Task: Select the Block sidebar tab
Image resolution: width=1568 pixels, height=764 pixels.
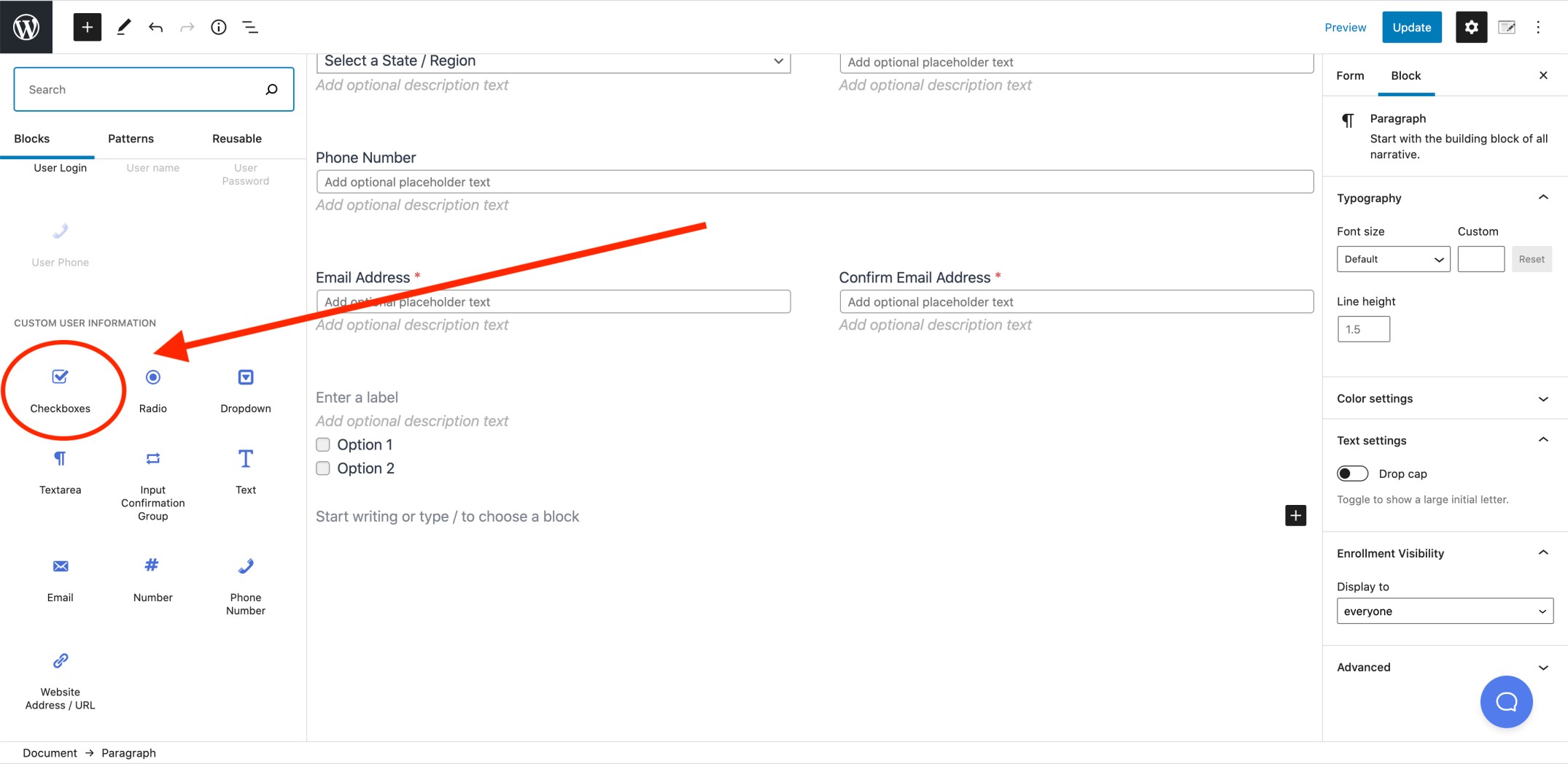Action: (x=1406, y=76)
